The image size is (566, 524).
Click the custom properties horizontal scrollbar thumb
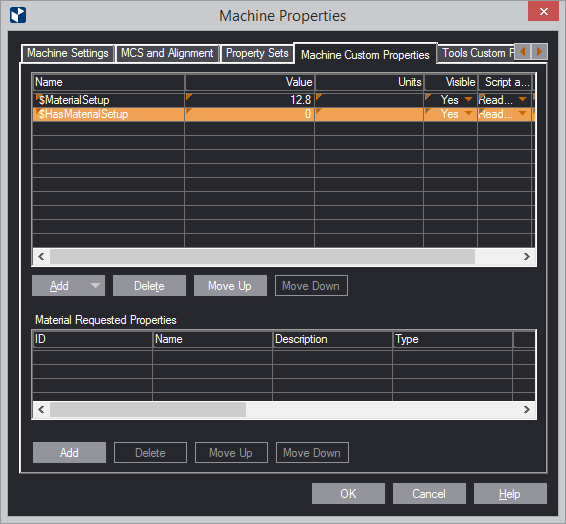262,257
